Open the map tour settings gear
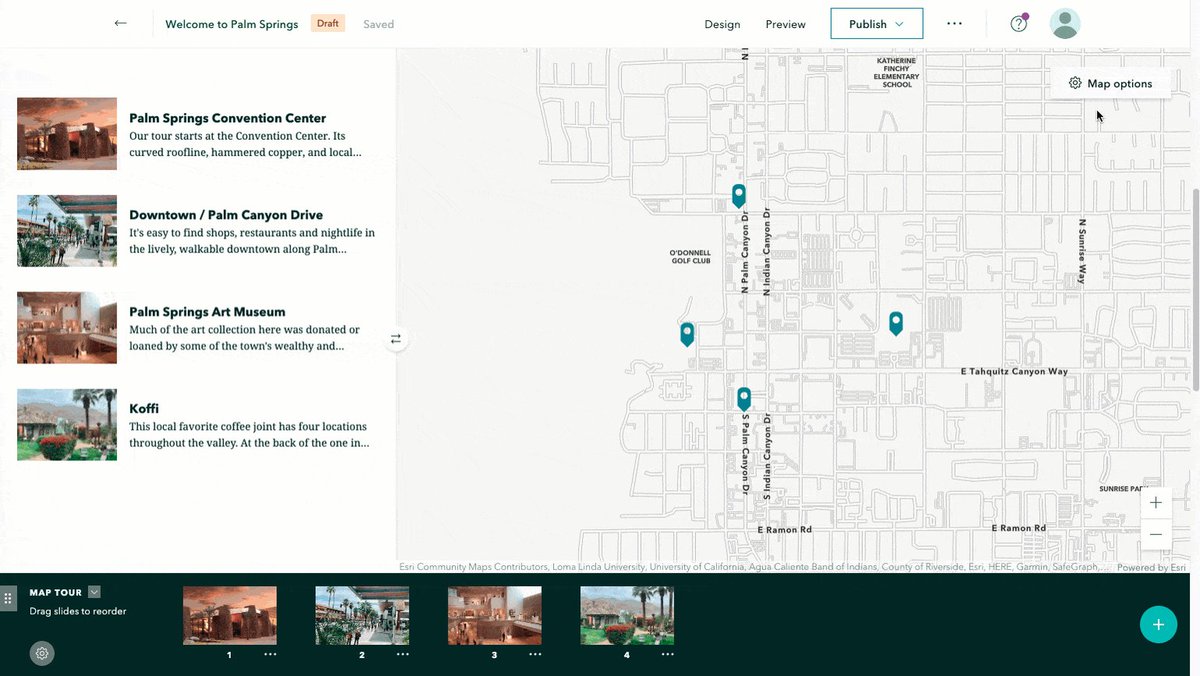1200x676 pixels. pos(41,653)
